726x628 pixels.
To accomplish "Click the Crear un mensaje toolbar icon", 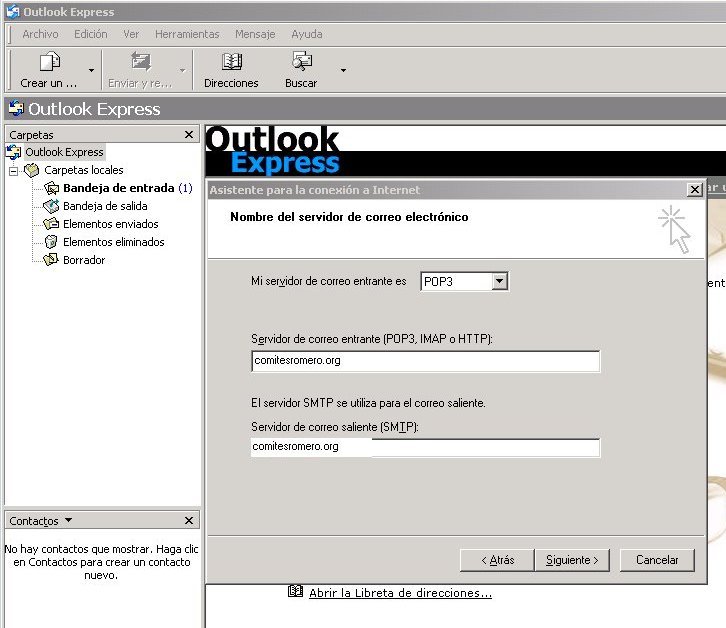I will tap(49, 62).
